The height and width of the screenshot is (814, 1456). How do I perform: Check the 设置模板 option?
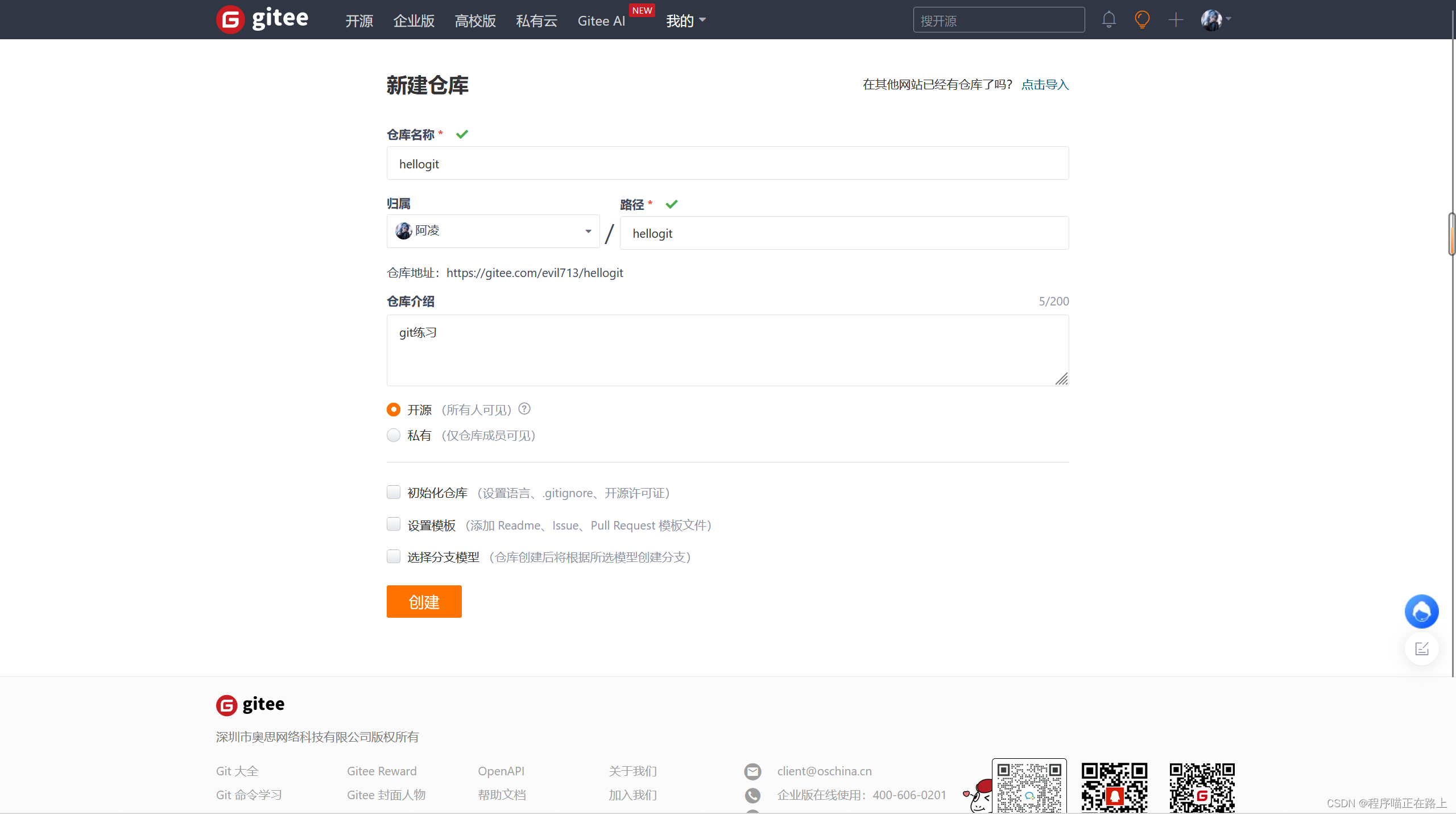(393, 524)
